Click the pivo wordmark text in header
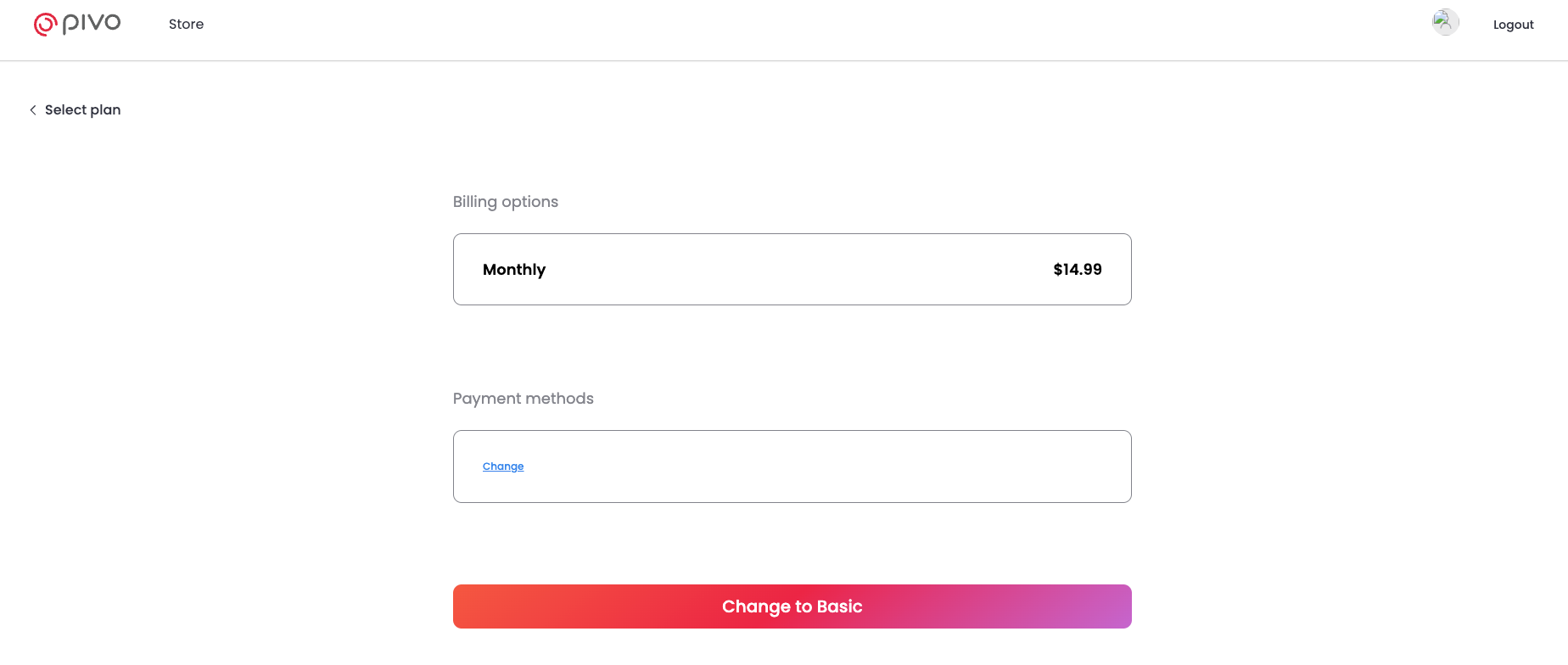Viewport: 1568px width, 665px height. [x=92, y=24]
